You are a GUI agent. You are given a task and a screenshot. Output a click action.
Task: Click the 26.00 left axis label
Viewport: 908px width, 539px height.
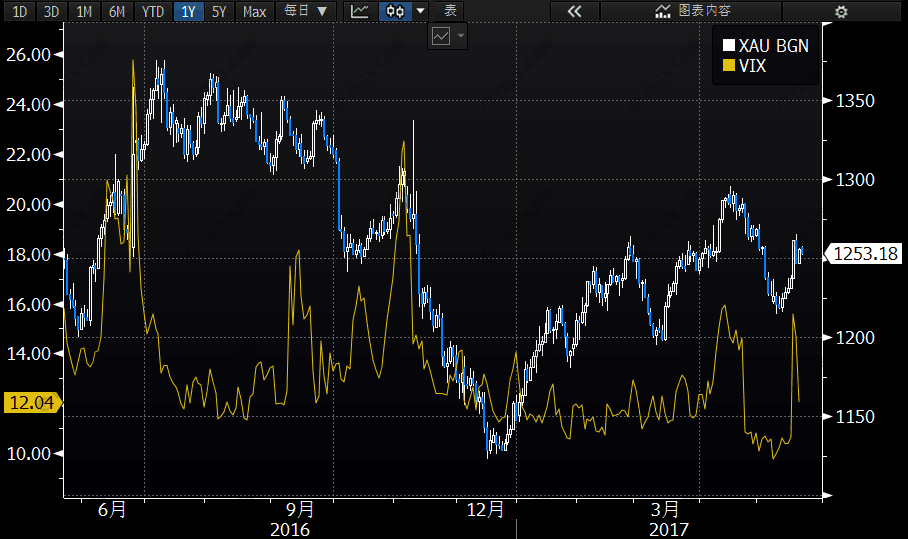28,54
